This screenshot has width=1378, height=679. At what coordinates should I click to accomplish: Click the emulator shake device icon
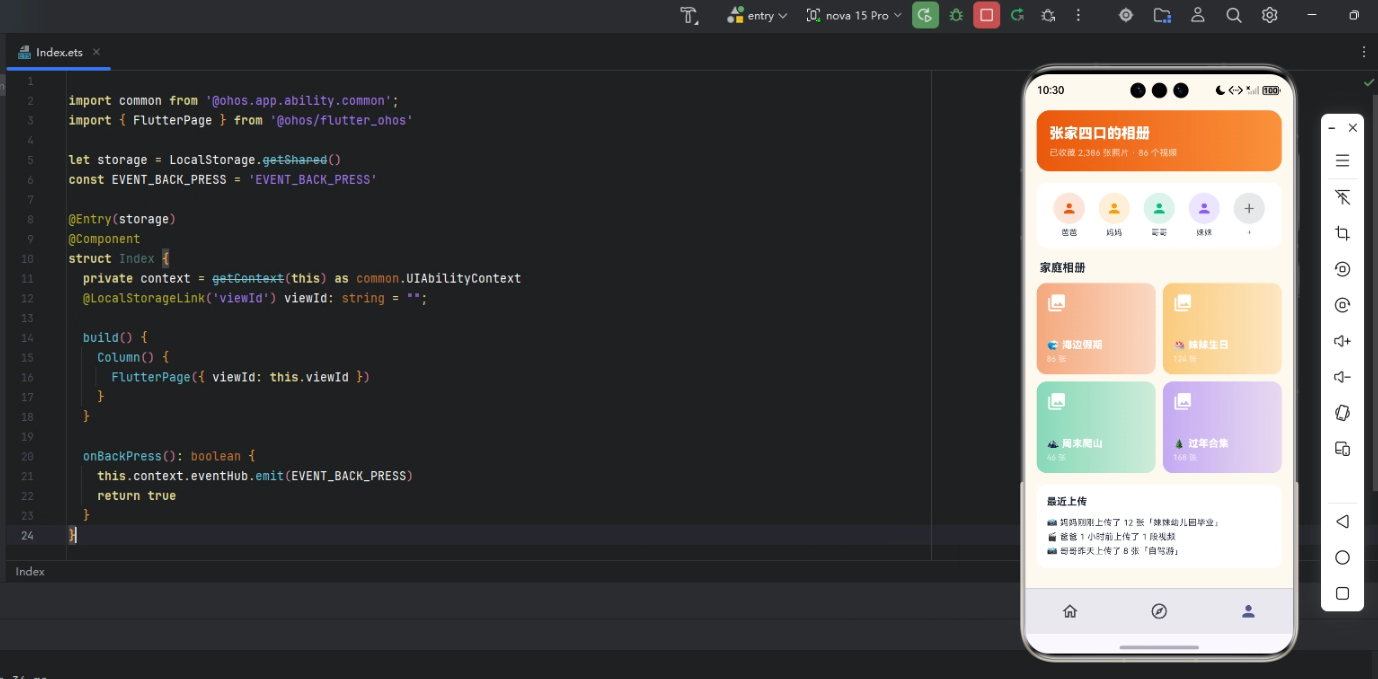click(x=1343, y=413)
